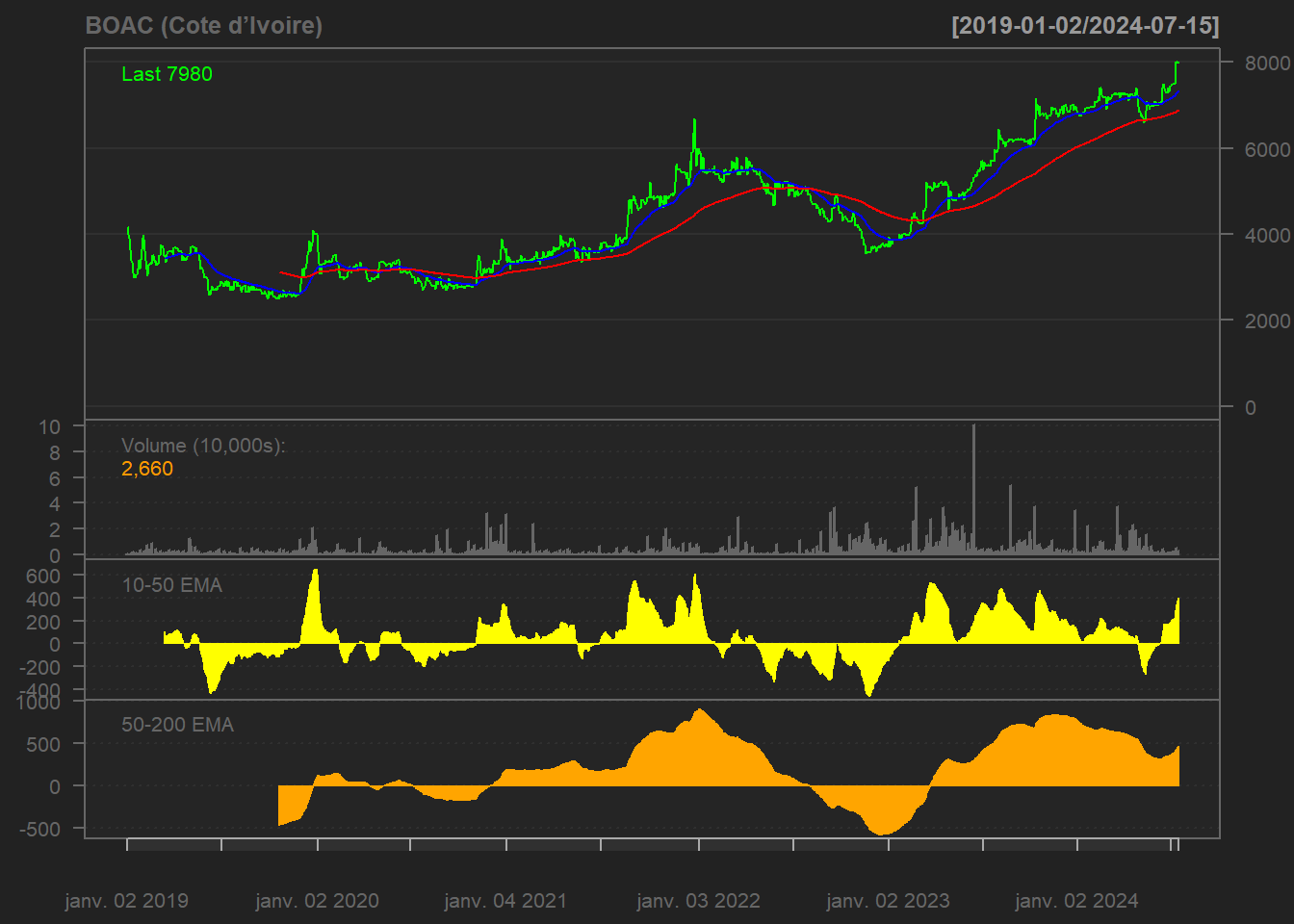
Task: Select the green Last 7980 price label
Action: click(167, 74)
